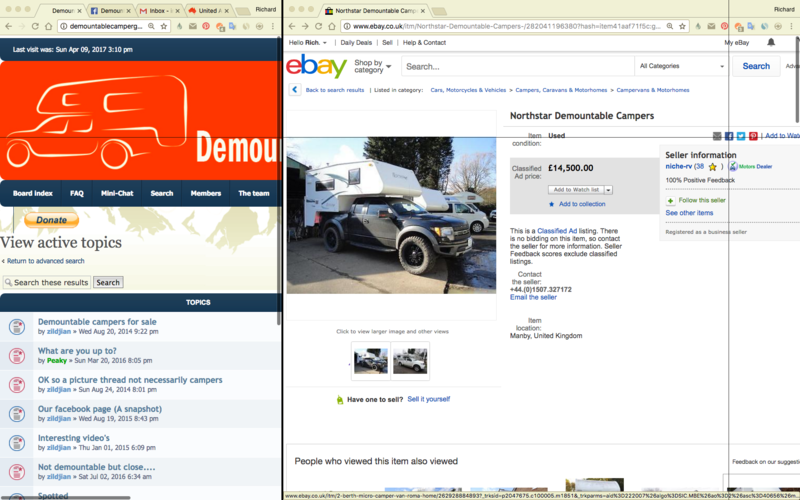Click zoom magnifier in eBay address bar
The image size is (800, 500).
pos(670,26)
